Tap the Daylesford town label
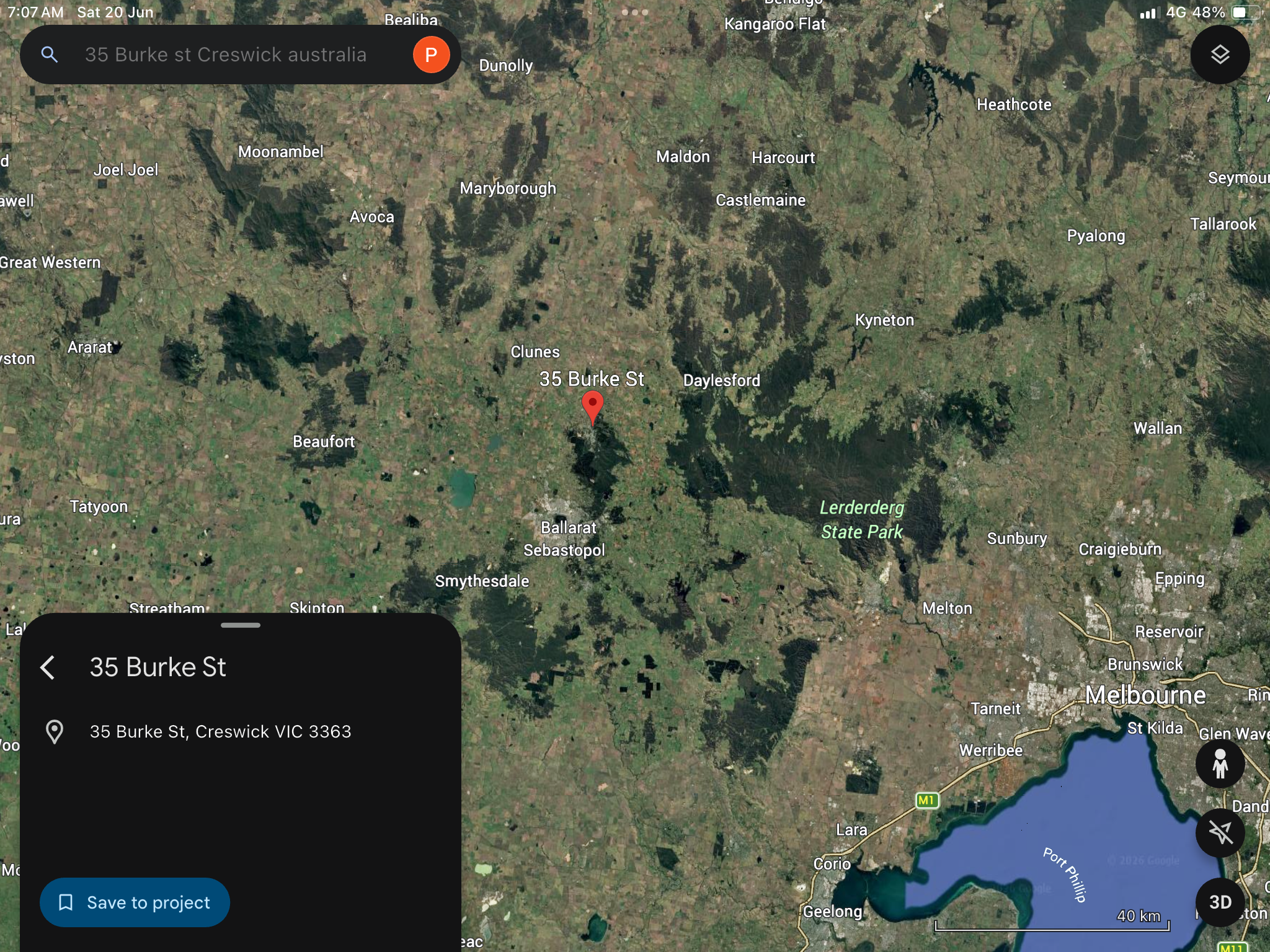The width and height of the screenshot is (1270, 952). 722,381
